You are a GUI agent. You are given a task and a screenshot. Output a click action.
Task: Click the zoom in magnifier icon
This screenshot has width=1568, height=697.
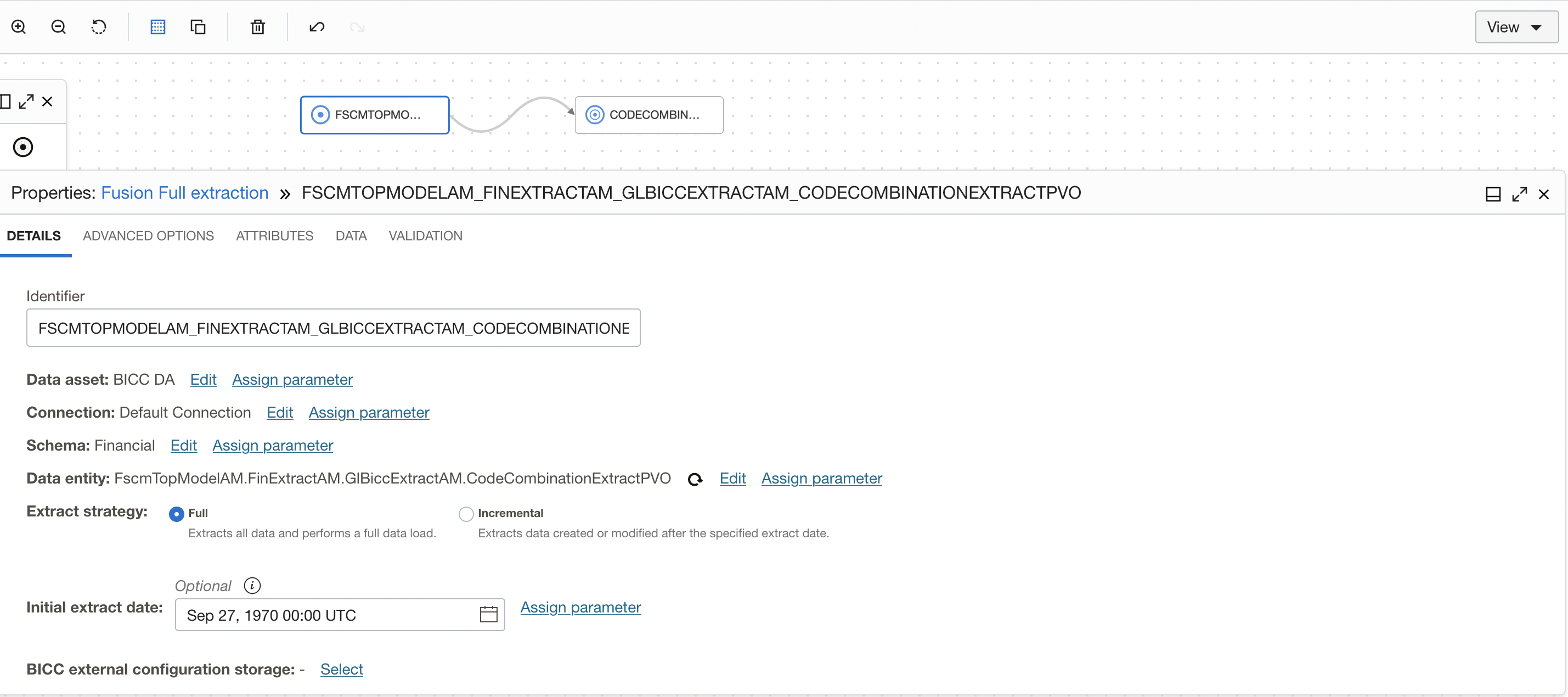click(19, 27)
